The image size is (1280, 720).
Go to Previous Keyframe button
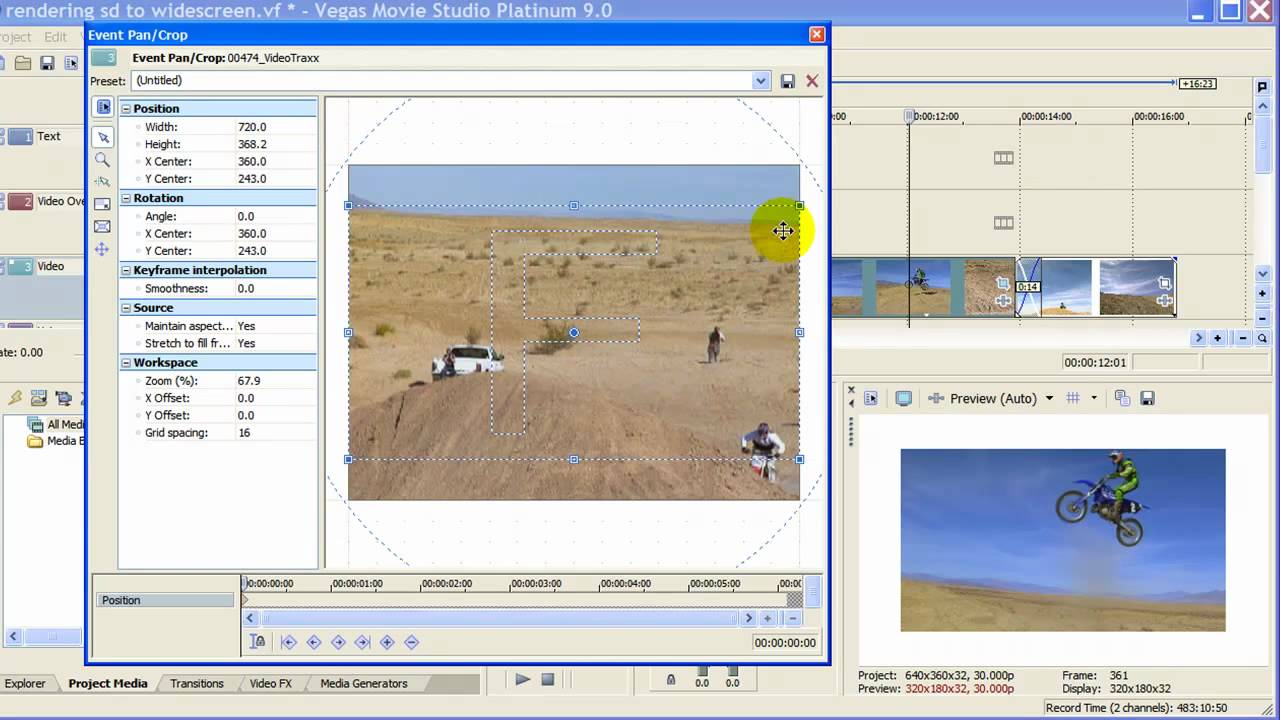click(x=313, y=642)
